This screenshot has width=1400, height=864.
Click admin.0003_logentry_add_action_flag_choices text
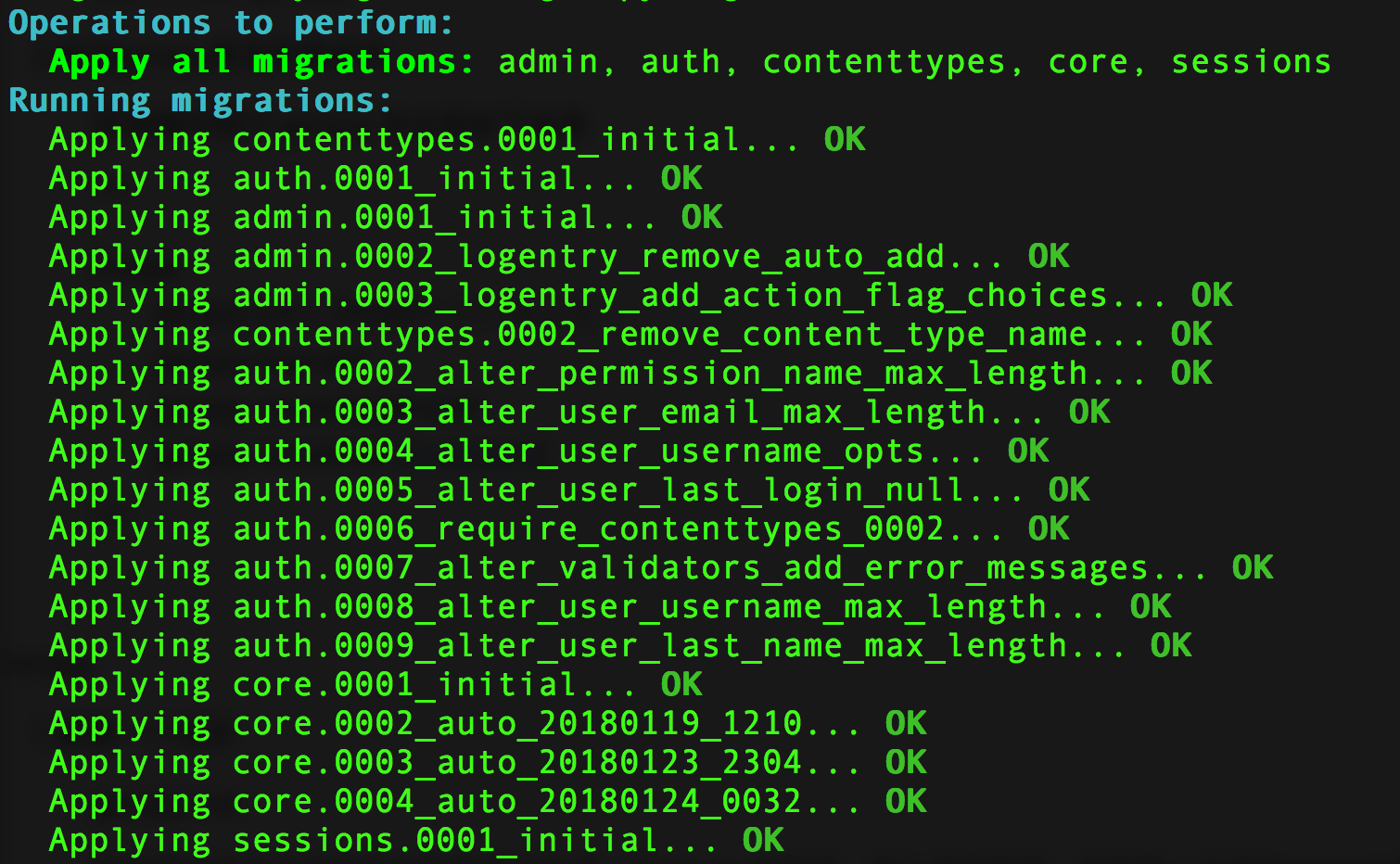(x=670, y=295)
